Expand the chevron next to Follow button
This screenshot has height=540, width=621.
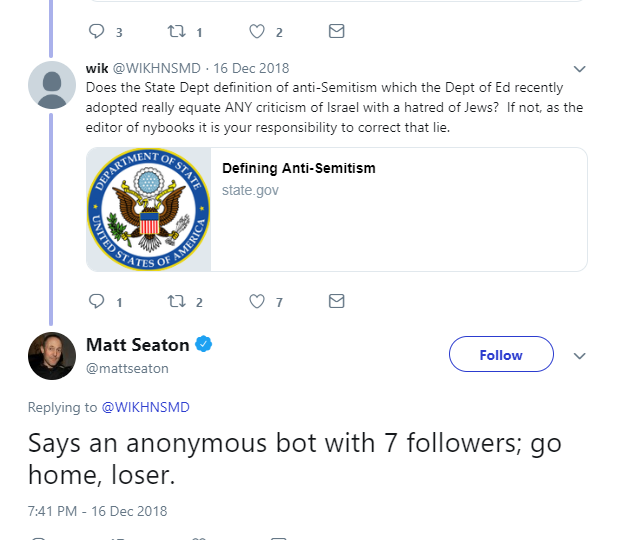click(578, 356)
